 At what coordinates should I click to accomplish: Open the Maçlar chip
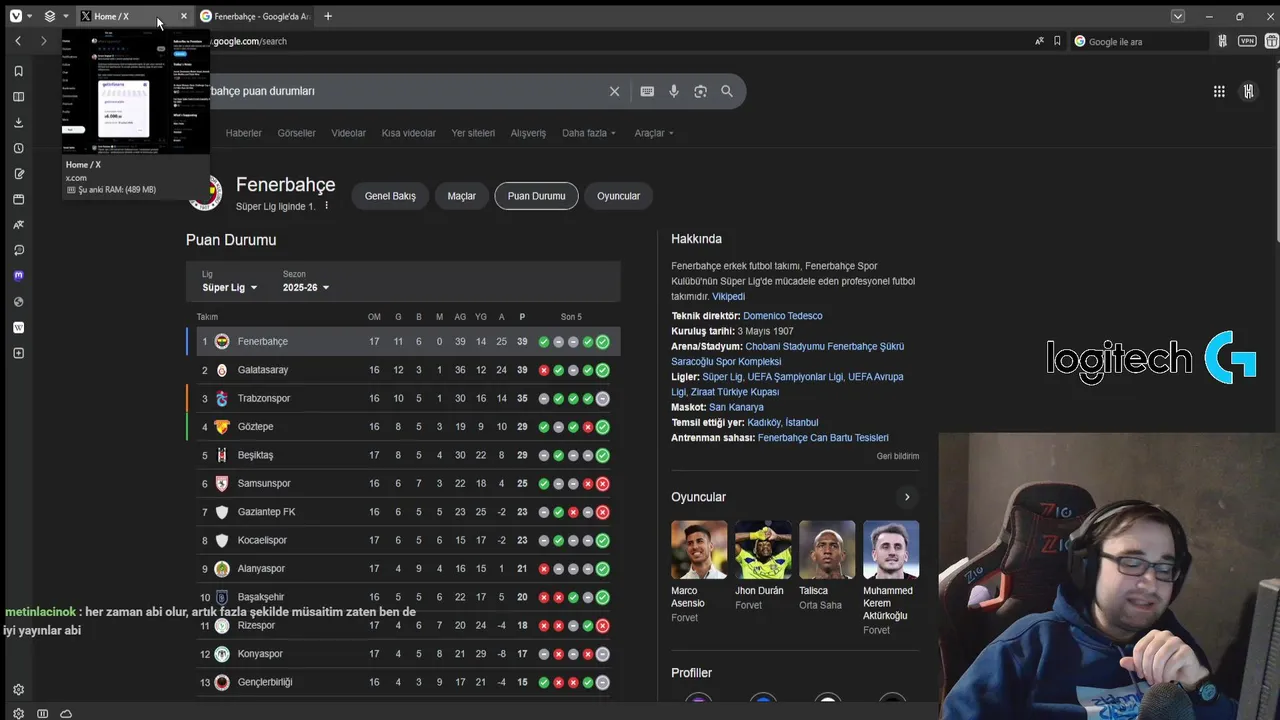point(461,196)
